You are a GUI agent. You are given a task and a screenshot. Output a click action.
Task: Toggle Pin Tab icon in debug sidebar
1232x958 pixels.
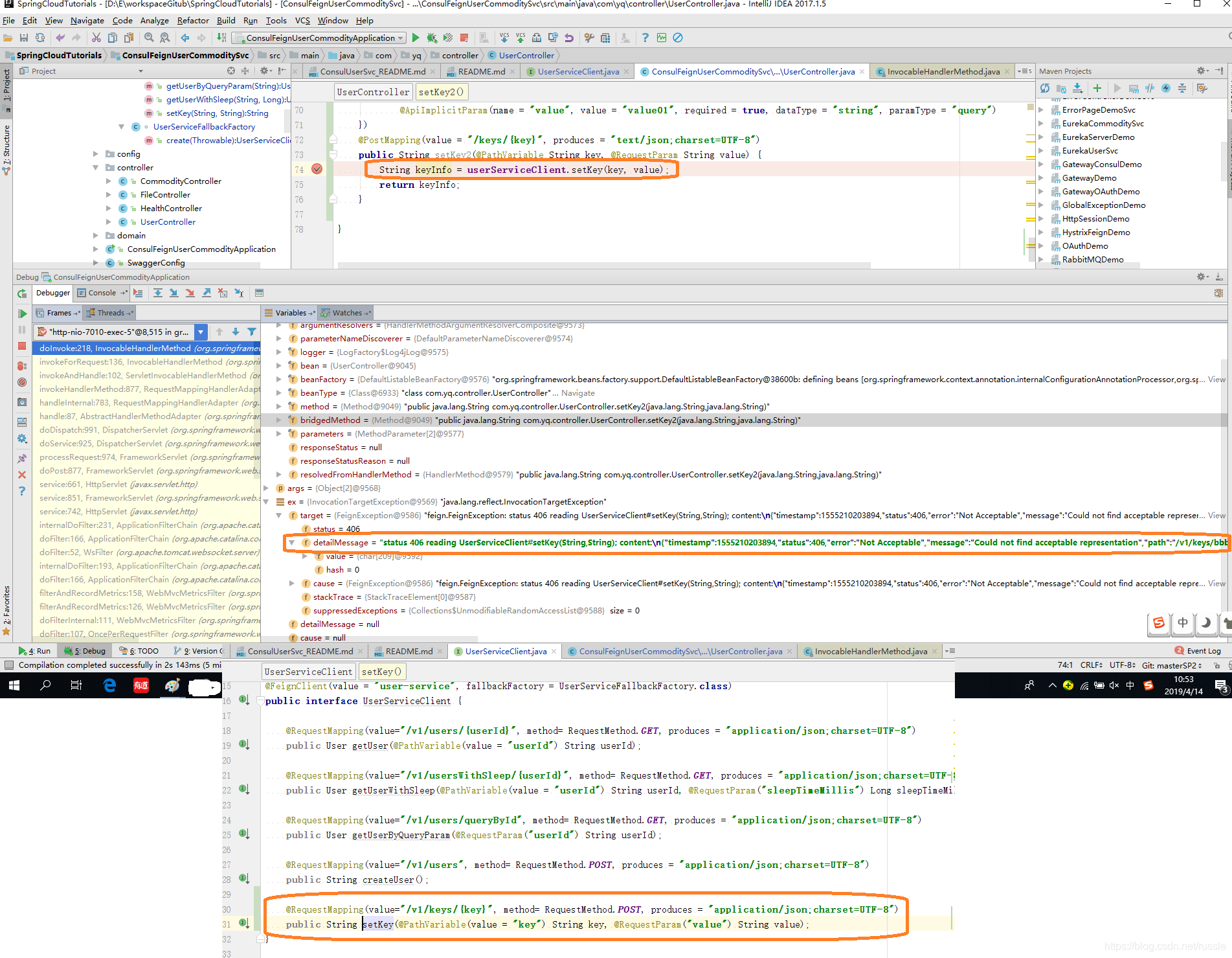22,459
